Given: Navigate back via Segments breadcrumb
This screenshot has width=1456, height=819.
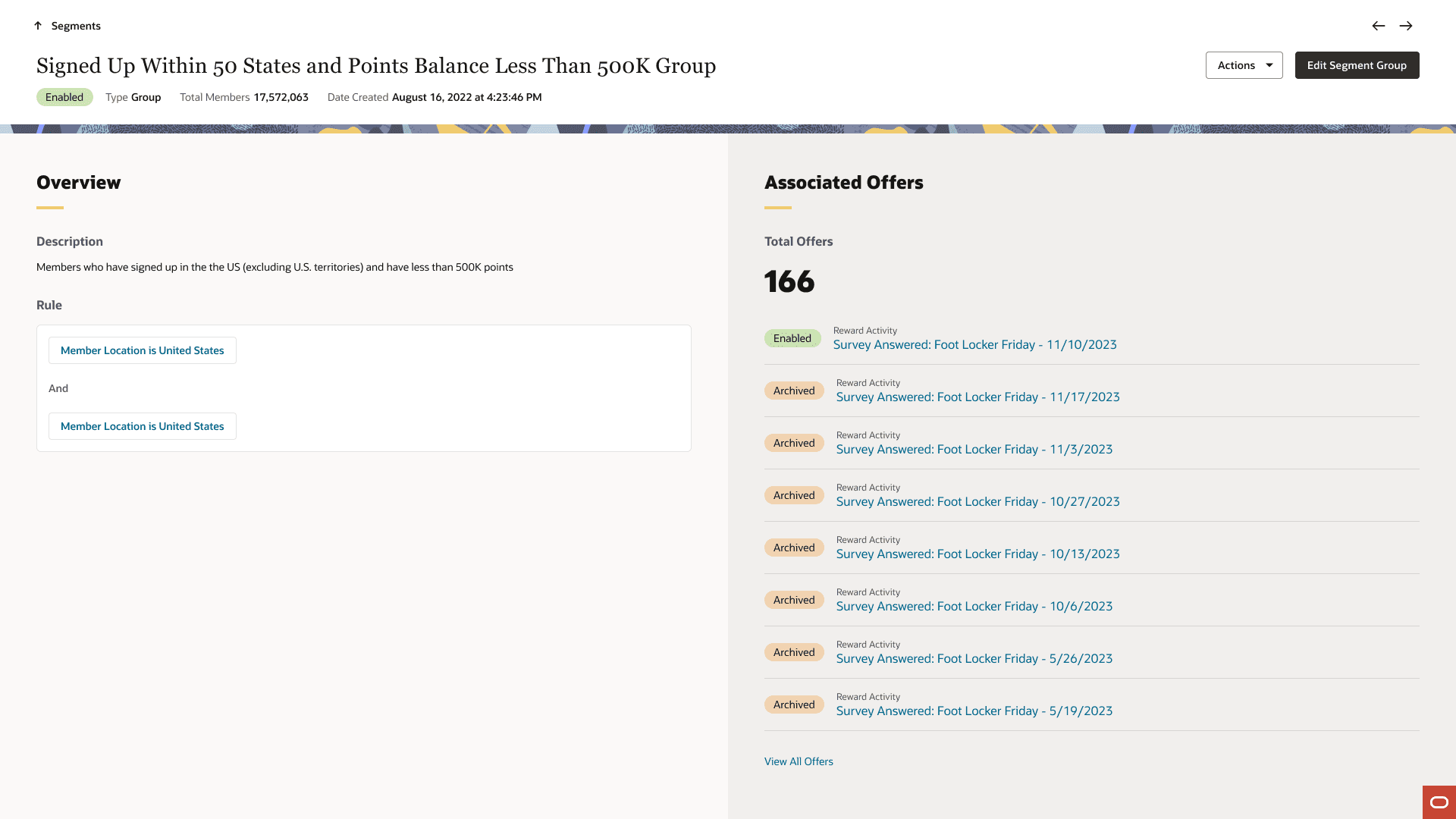Looking at the screenshot, I should [x=76, y=26].
